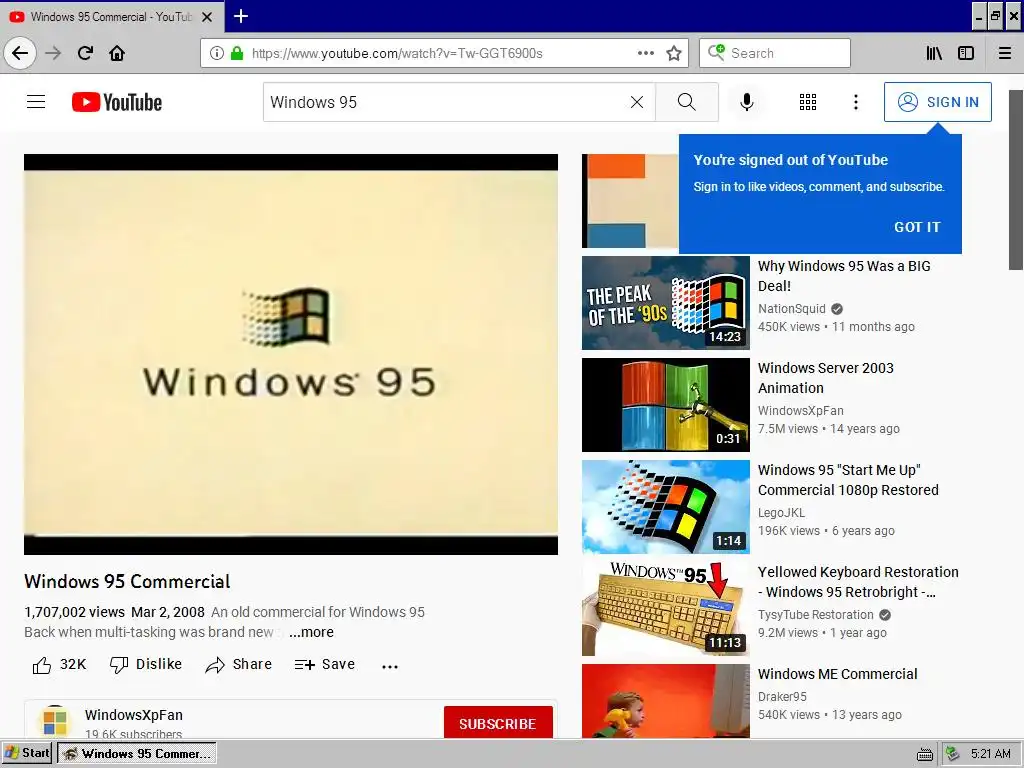Click the Dislike thumbs-down button

(x=146, y=664)
